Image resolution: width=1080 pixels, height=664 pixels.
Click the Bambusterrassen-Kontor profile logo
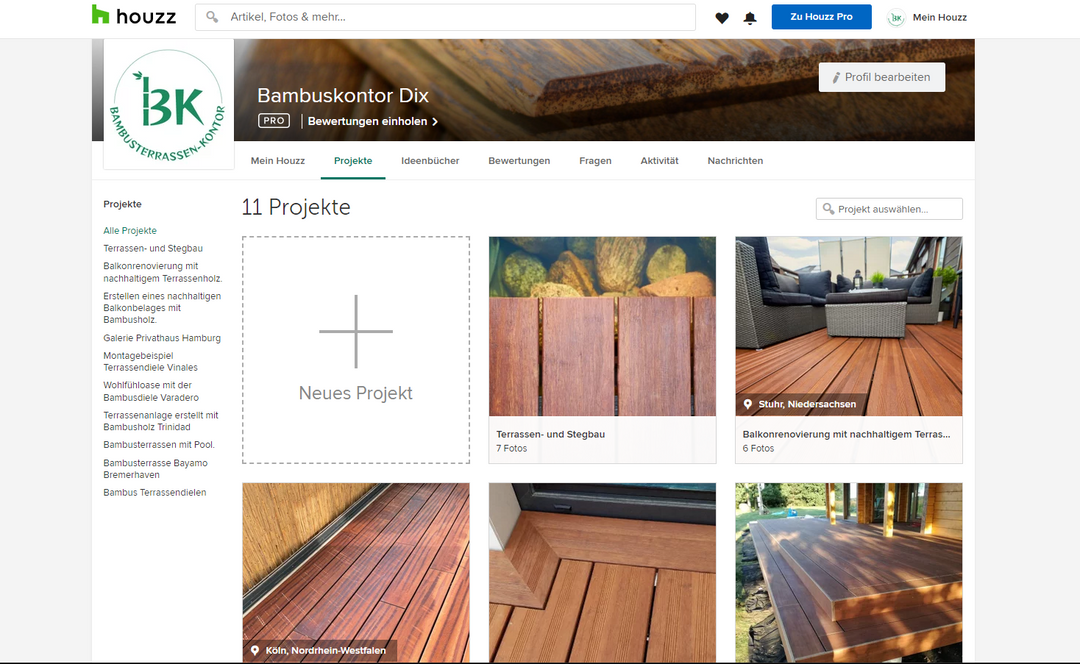click(168, 104)
